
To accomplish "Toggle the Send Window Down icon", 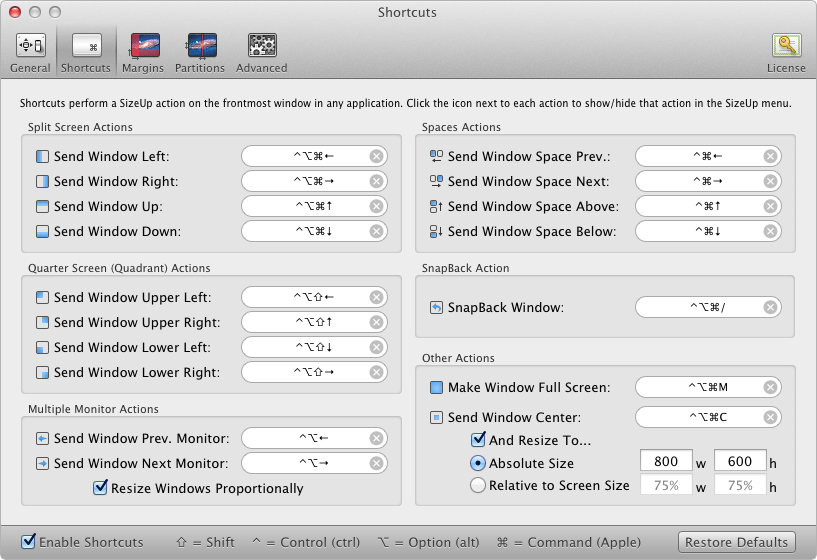I will (x=42, y=232).
